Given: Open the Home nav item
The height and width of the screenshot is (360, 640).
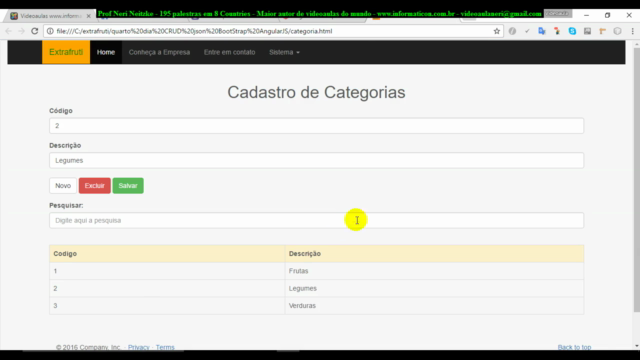Looking at the screenshot, I should pos(106,52).
